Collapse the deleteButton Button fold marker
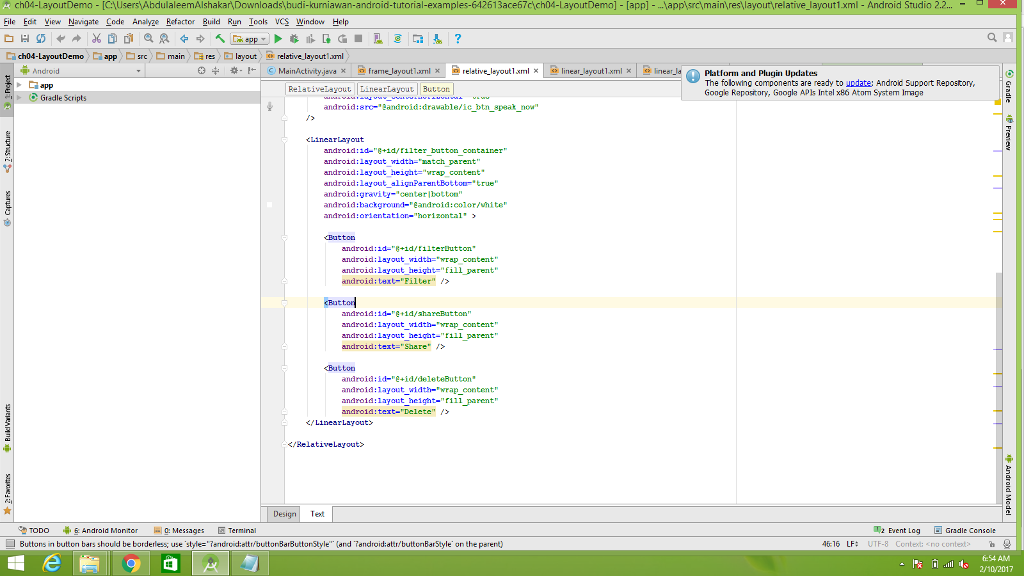The height and width of the screenshot is (576, 1024). (x=285, y=368)
